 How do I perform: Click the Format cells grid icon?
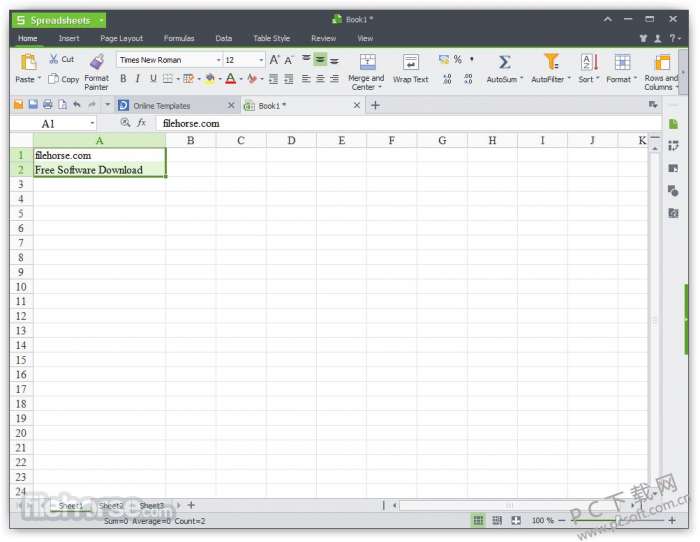[x=622, y=62]
